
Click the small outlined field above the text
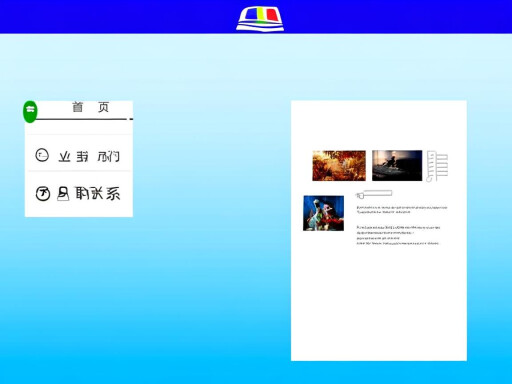(374, 194)
